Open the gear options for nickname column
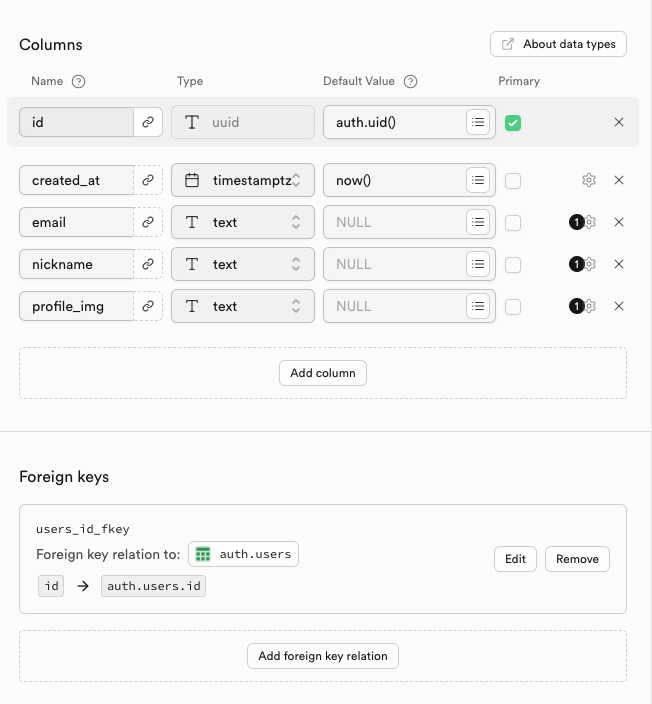This screenshot has width=652, height=704. click(590, 264)
